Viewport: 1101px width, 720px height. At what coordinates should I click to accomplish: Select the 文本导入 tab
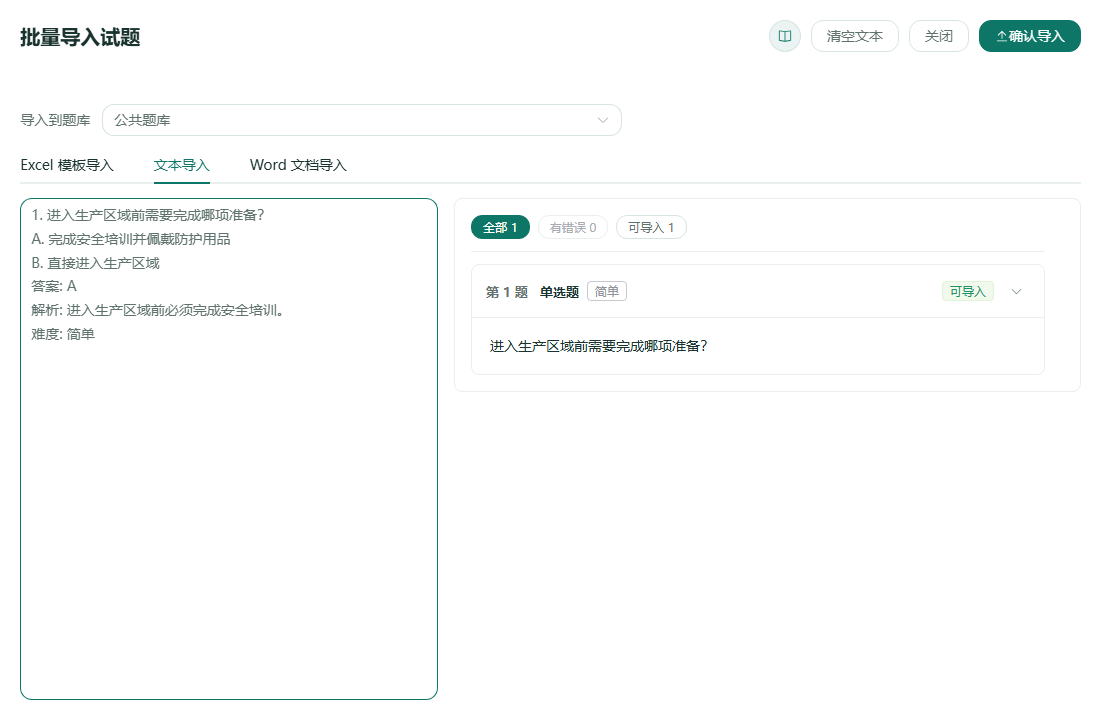coord(182,165)
